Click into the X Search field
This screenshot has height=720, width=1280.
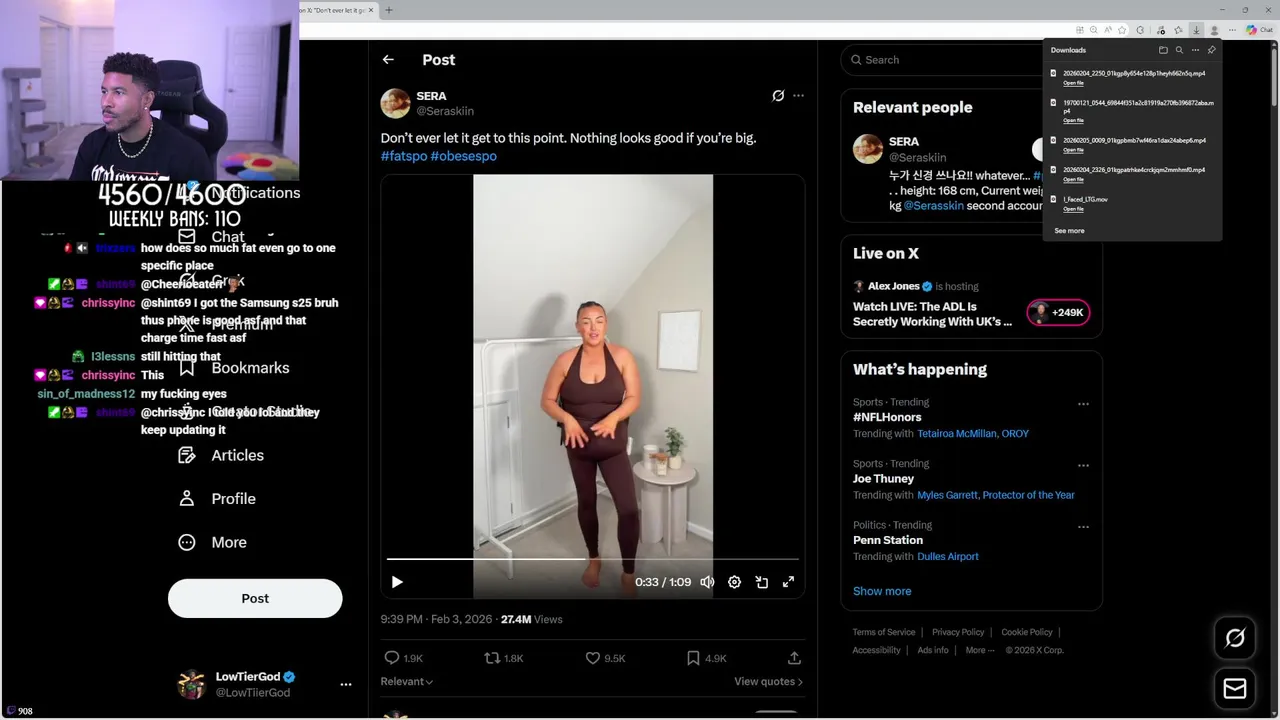click(x=940, y=60)
